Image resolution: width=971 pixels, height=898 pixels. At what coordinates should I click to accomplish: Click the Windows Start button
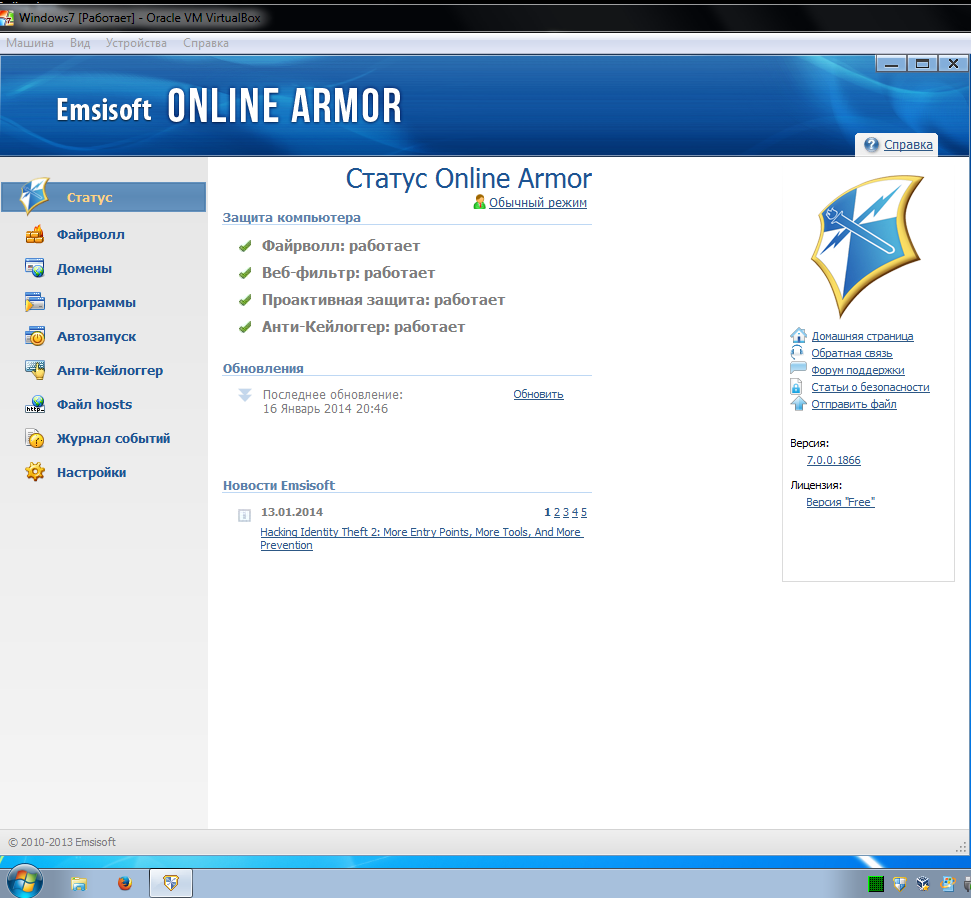(24, 881)
